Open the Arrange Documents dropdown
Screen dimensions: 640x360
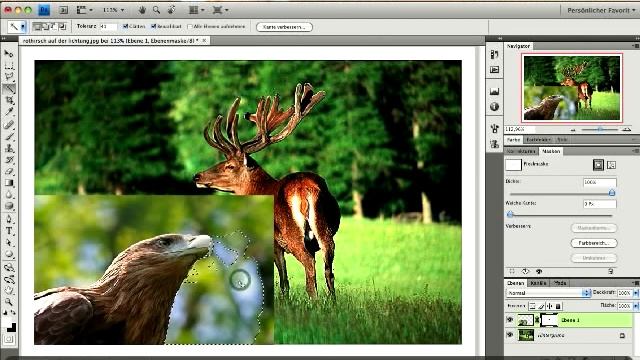point(196,10)
